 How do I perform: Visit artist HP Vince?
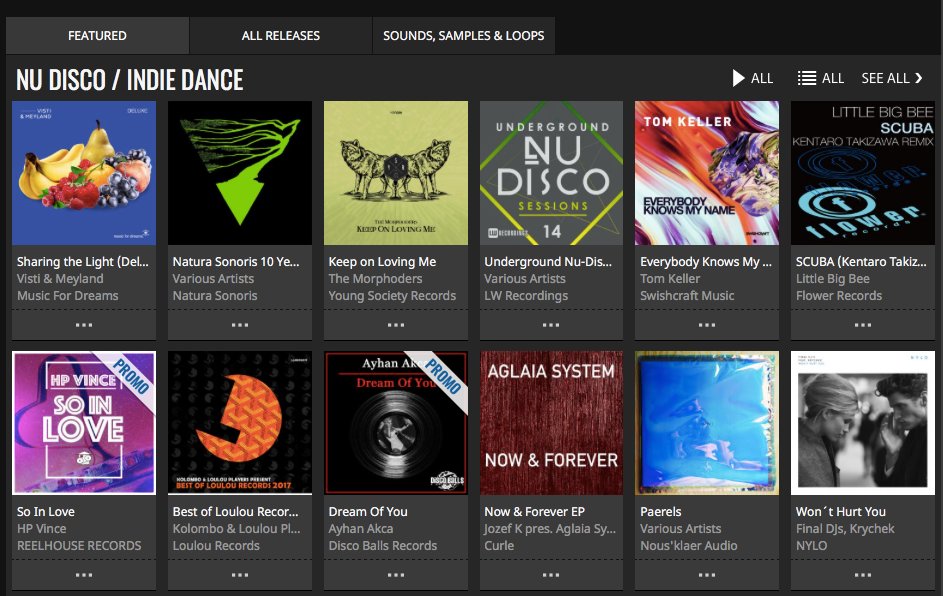(x=41, y=529)
